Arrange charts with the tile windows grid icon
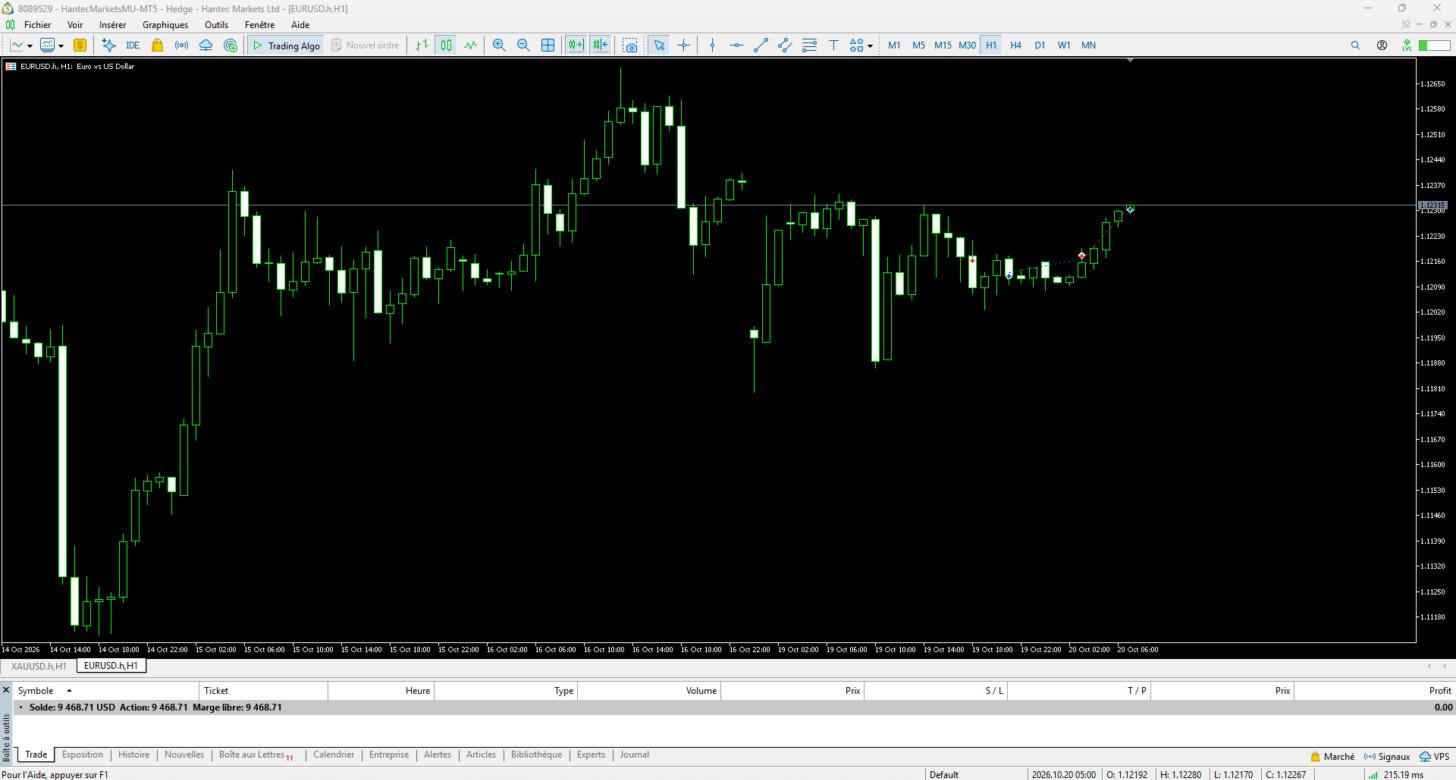This screenshot has height=780, width=1456. click(x=548, y=45)
